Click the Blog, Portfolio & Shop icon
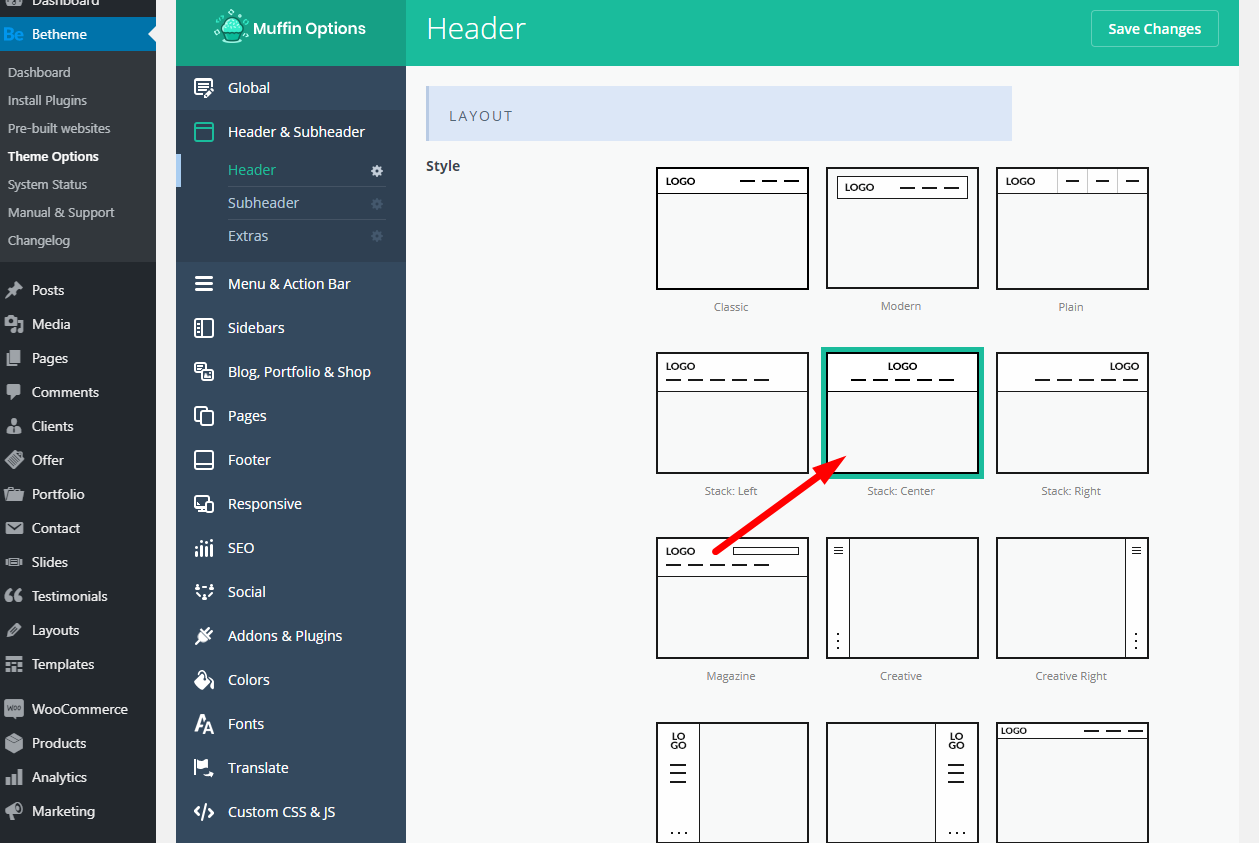The height and width of the screenshot is (843, 1259). pos(204,372)
